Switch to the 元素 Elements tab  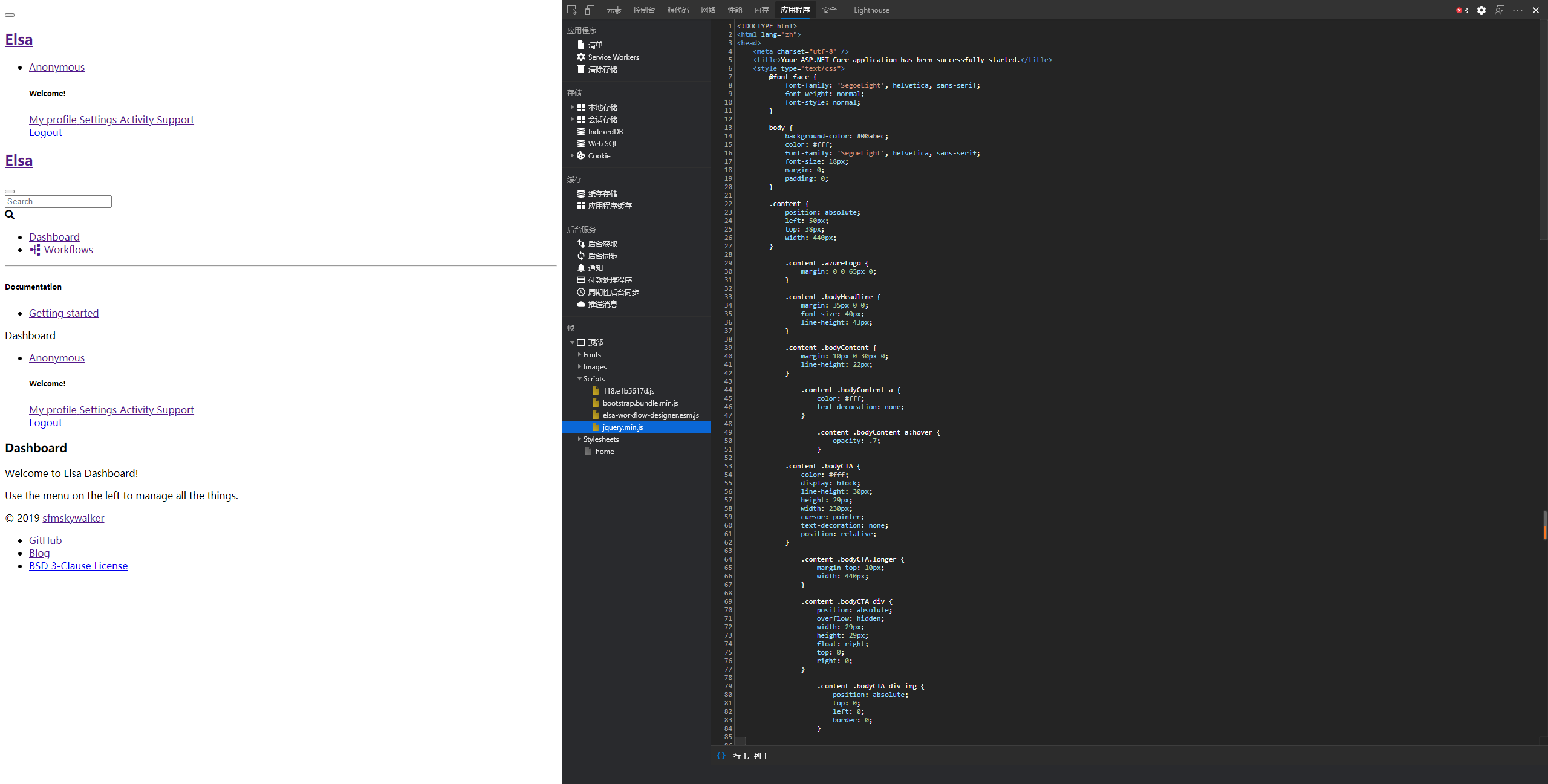pyautogui.click(x=614, y=10)
